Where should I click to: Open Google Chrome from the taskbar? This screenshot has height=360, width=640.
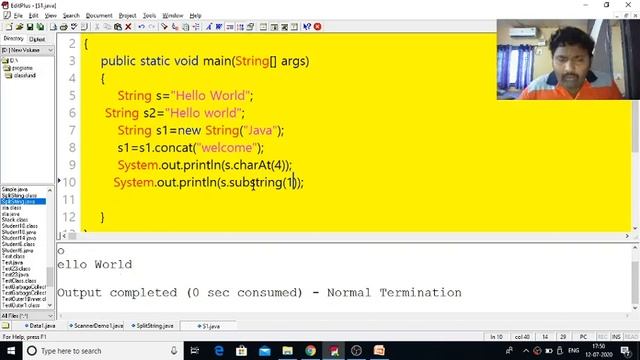pos(311,351)
